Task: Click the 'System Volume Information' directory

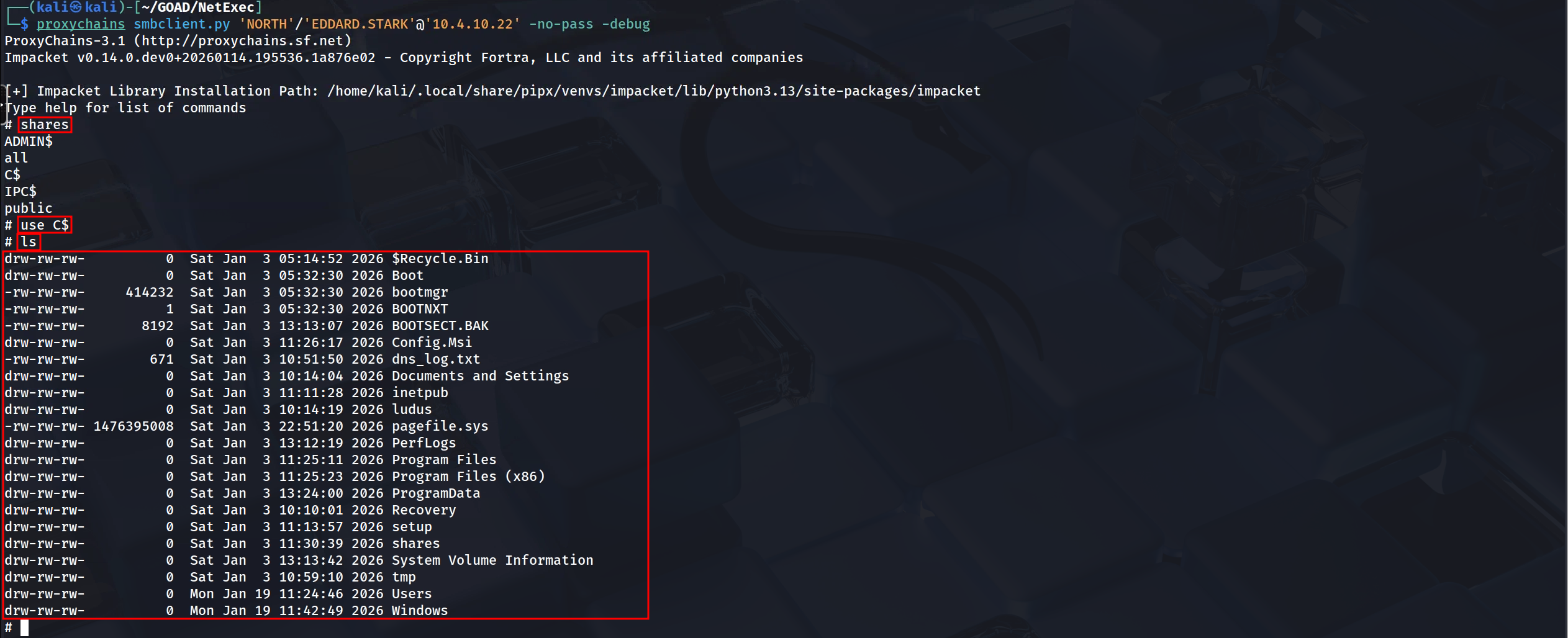Action: tap(492, 560)
